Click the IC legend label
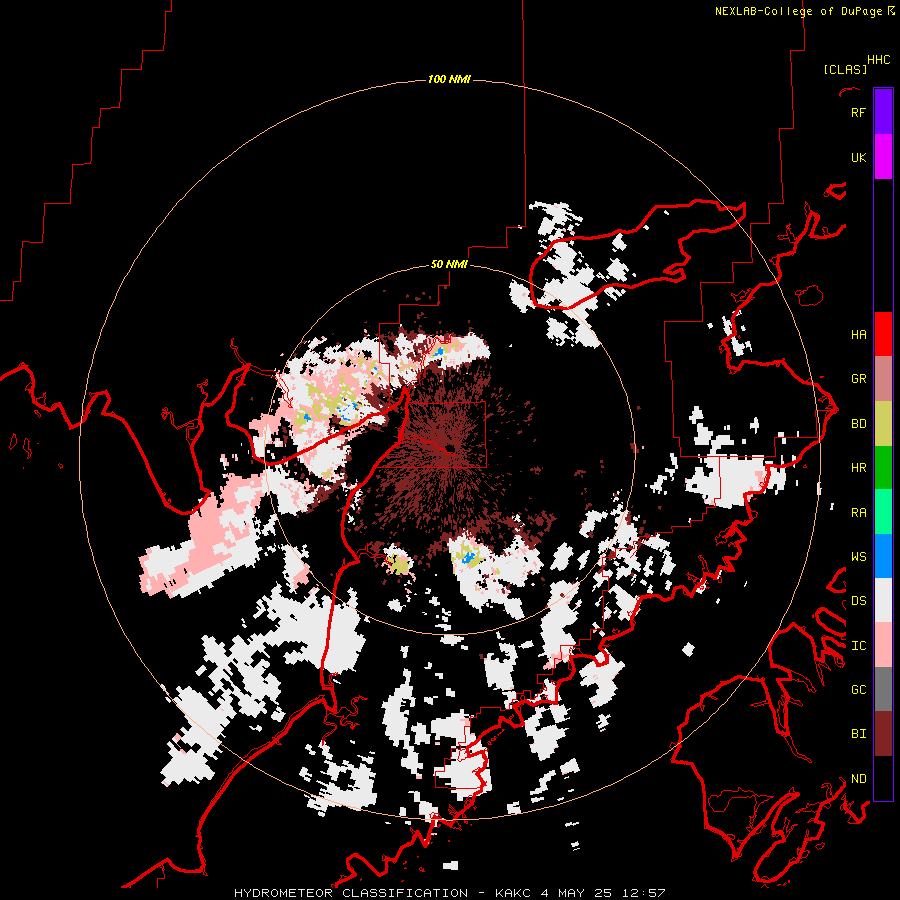This screenshot has height=900, width=900. pyautogui.click(x=858, y=645)
